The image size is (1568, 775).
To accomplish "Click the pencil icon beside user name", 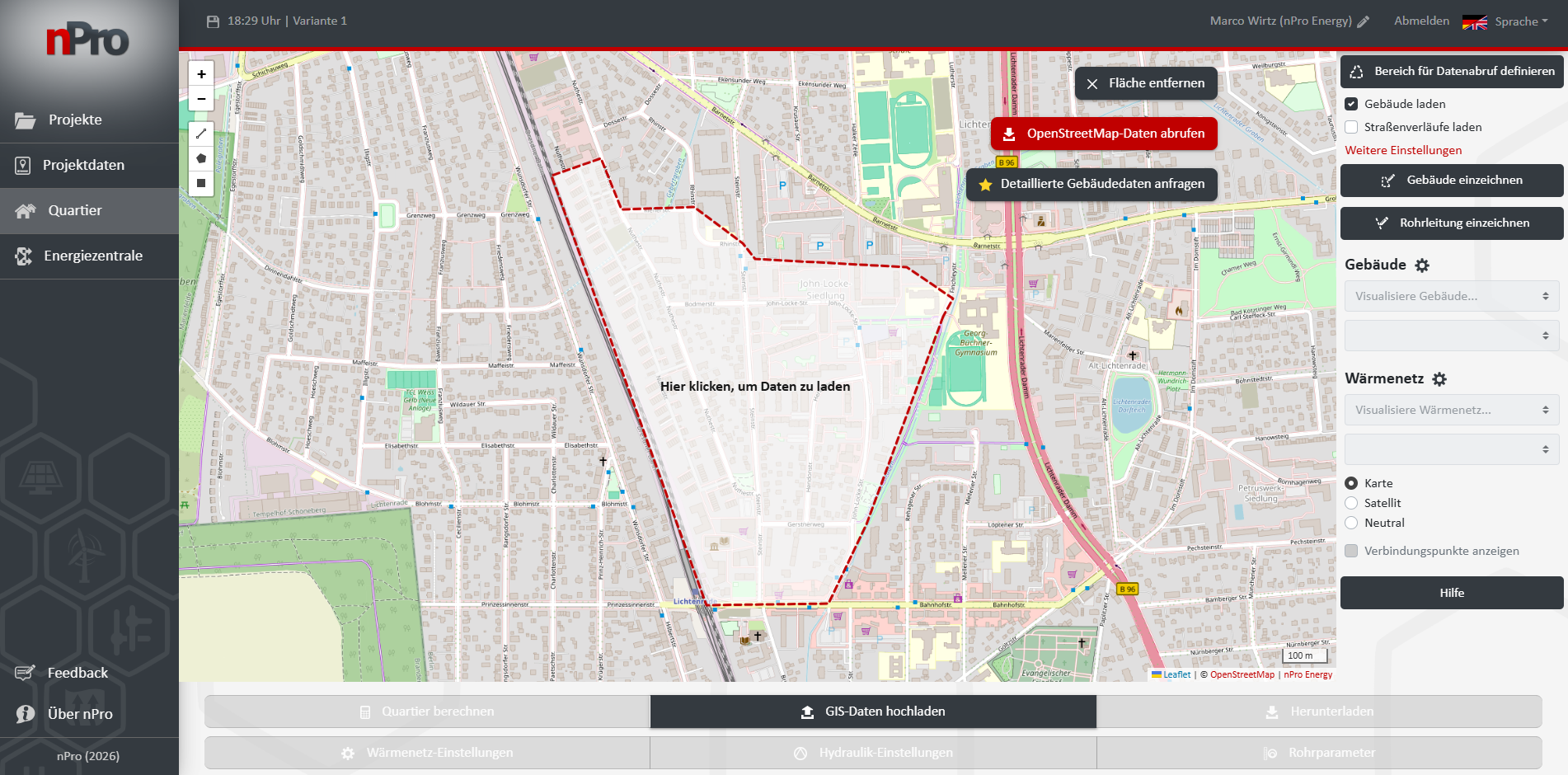I will coord(1364,21).
